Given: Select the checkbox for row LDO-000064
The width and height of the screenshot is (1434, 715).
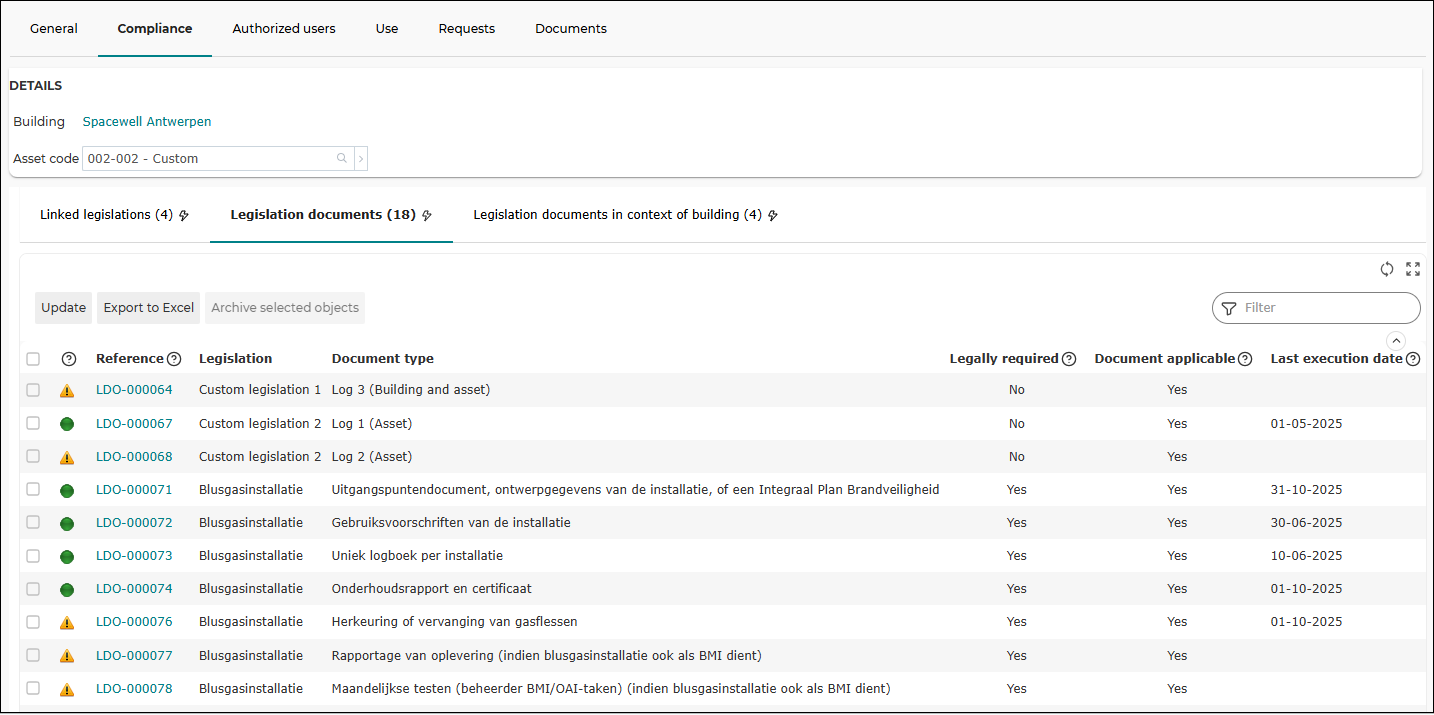Looking at the screenshot, I should pyautogui.click(x=33, y=390).
